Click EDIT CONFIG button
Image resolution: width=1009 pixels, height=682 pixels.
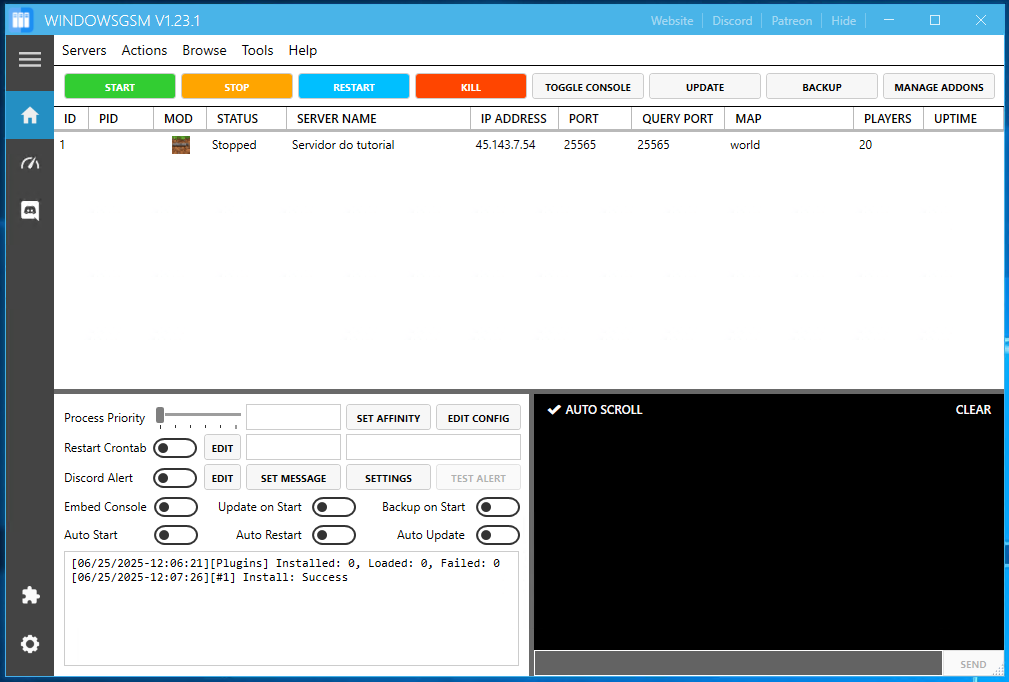point(478,418)
